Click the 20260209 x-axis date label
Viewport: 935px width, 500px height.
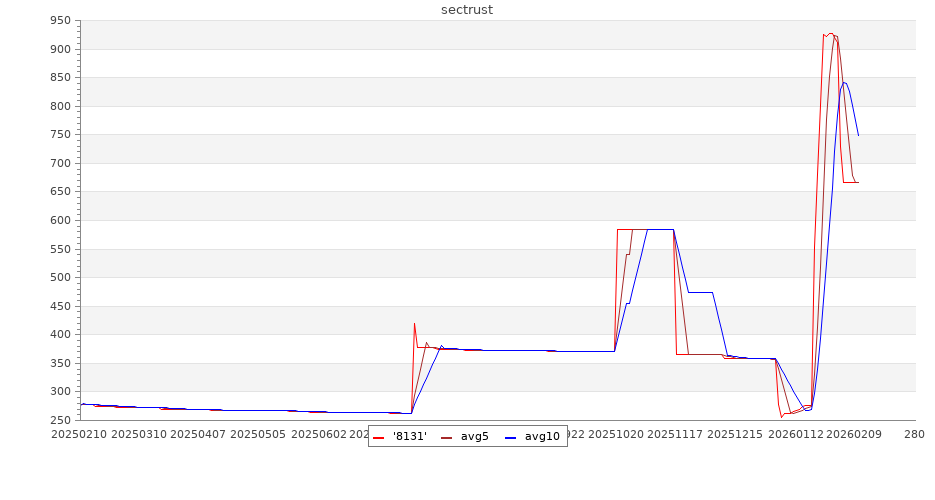pos(856,434)
